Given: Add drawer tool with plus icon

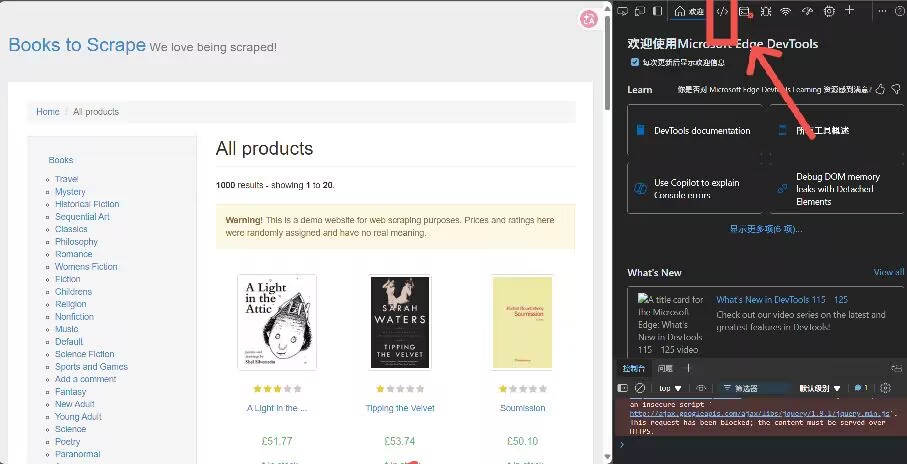Looking at the screenshot, I should [688, 368].
